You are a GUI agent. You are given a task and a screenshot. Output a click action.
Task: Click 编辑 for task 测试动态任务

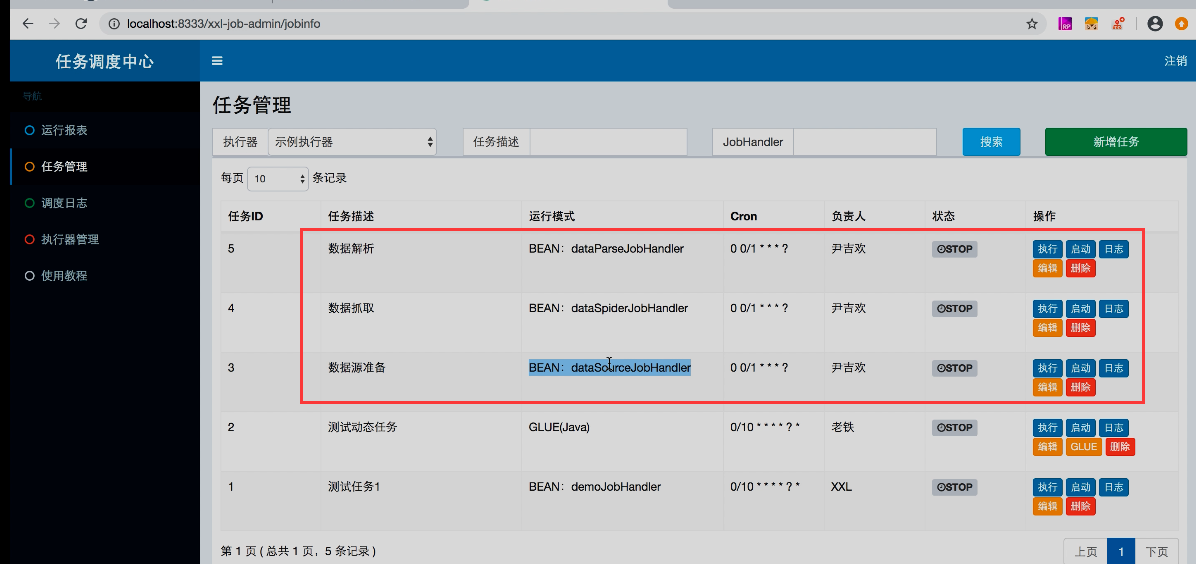[1047, 446]
